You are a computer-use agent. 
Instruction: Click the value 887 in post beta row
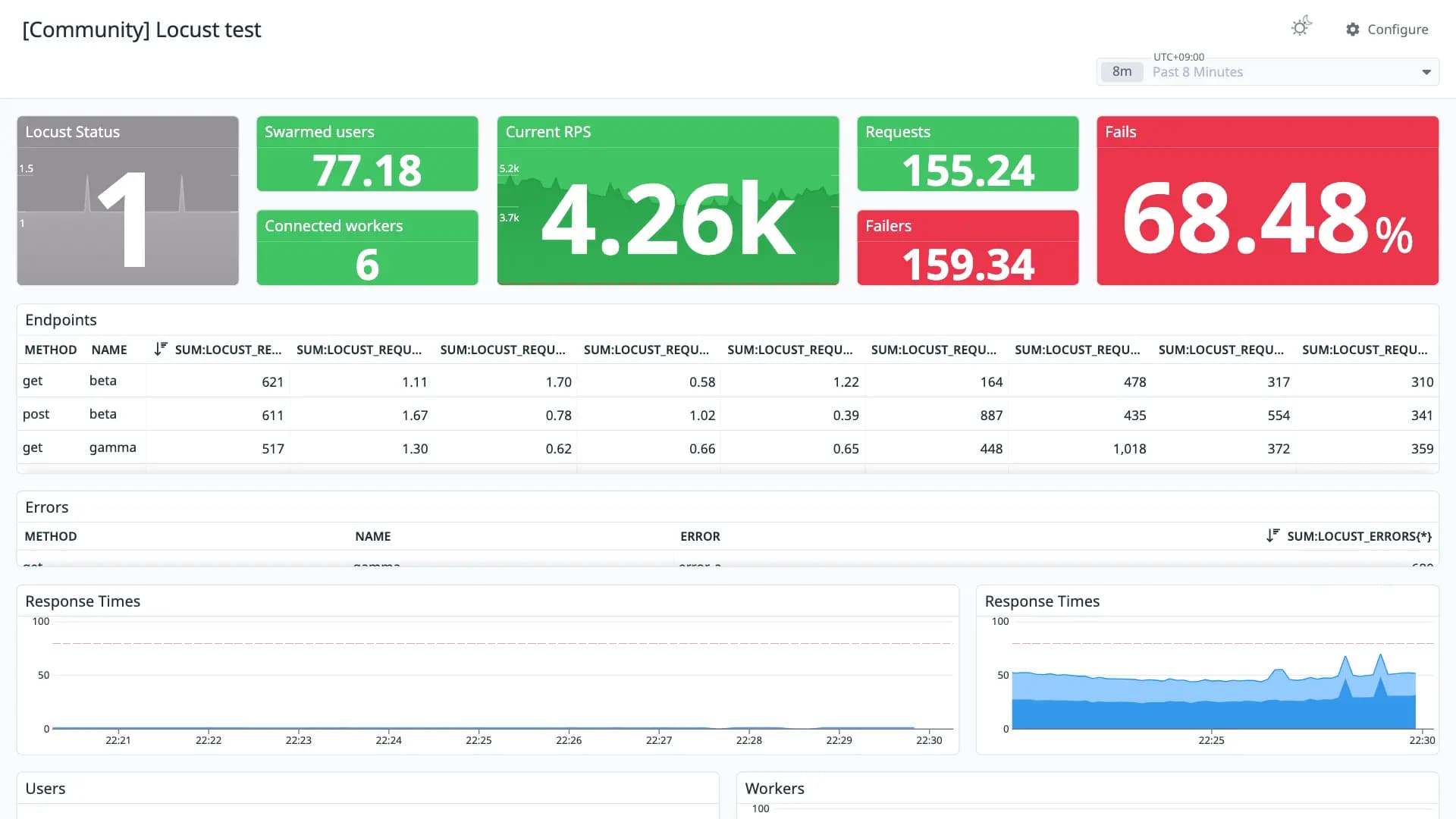(x=991, y=416)
